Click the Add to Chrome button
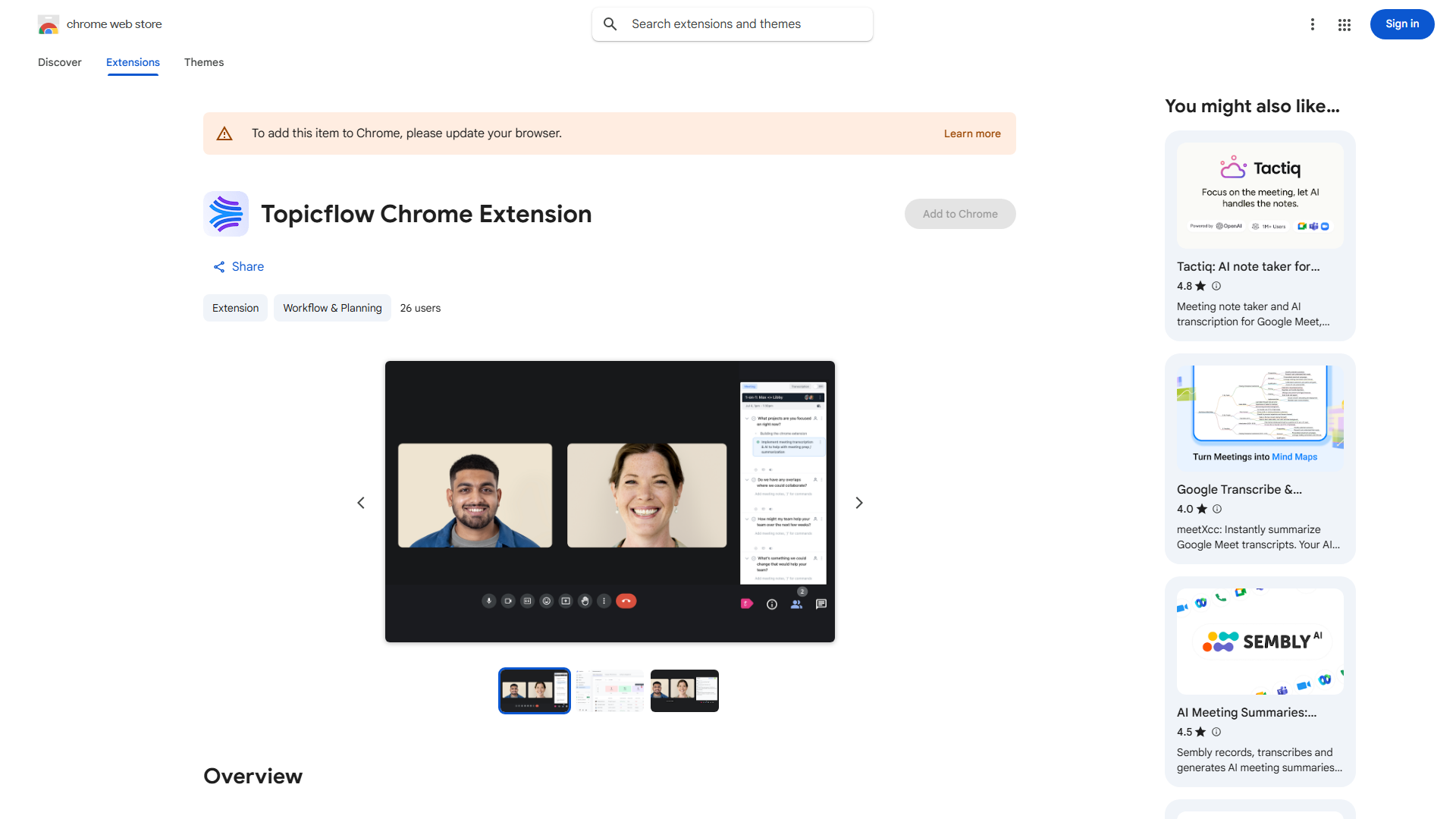Image resolution: width=1456 pixels, height=819 pixels. tap(960, 214)
